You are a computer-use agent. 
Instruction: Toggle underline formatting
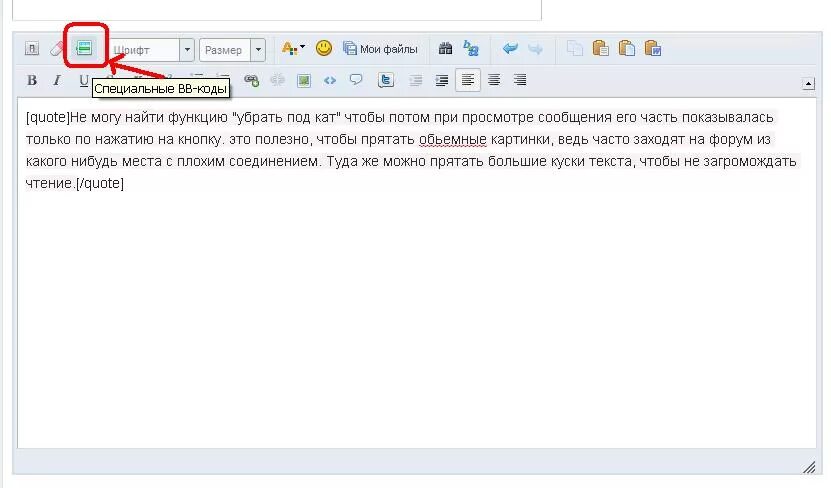(x=83, y=80)
